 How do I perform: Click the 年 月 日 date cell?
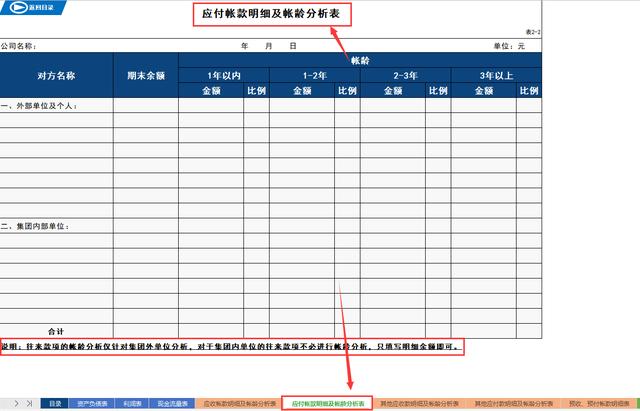tap(269, 46)
